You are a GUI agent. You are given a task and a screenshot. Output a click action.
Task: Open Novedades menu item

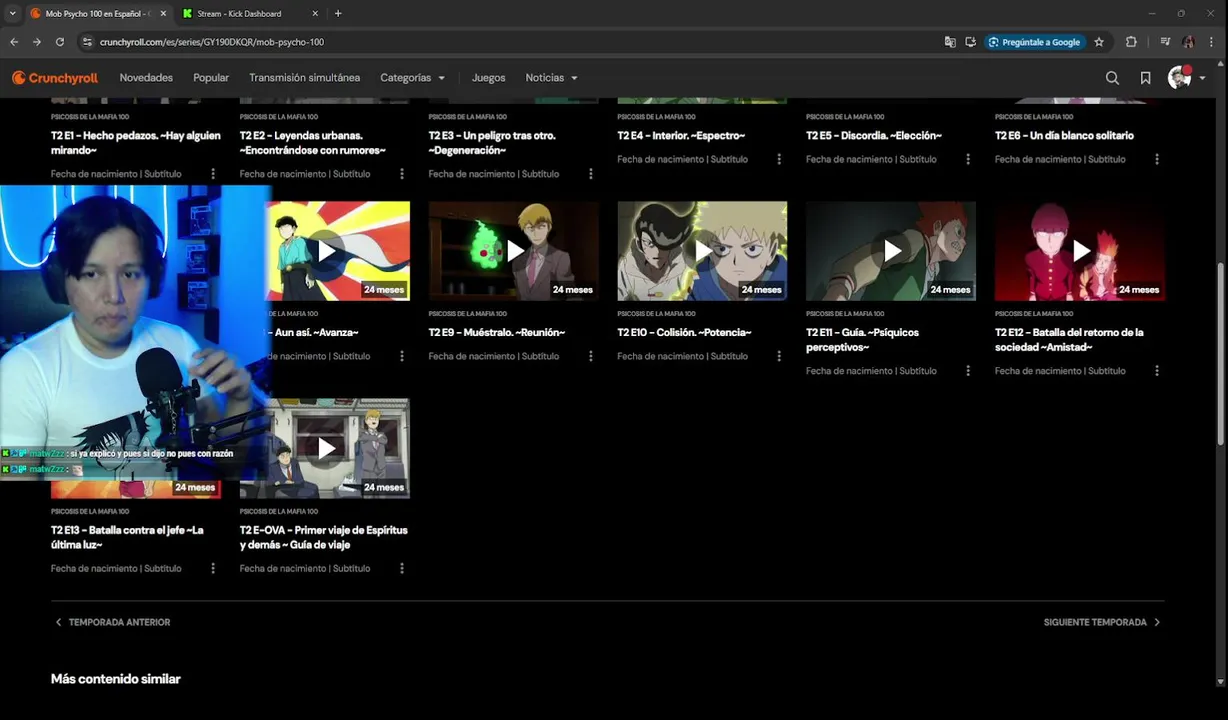point(146,78)
